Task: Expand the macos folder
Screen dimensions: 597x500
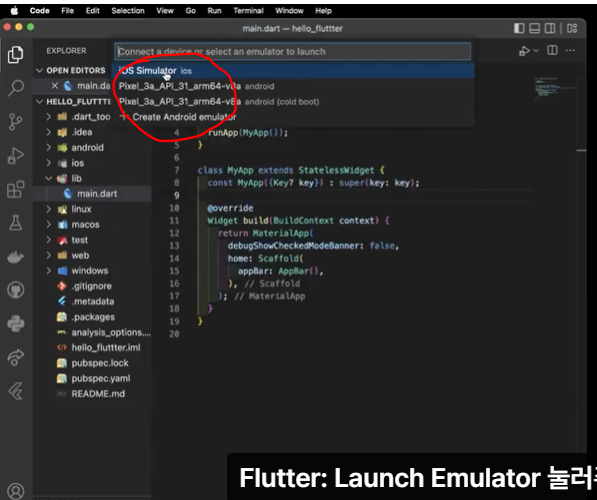Action: tap(48, 224)
